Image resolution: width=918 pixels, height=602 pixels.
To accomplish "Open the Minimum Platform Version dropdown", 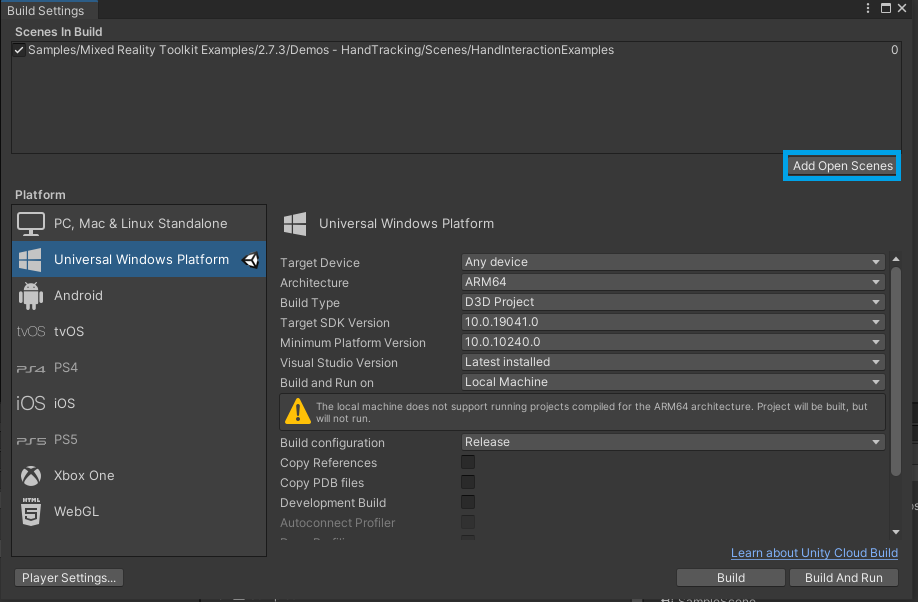I will 673,342.
